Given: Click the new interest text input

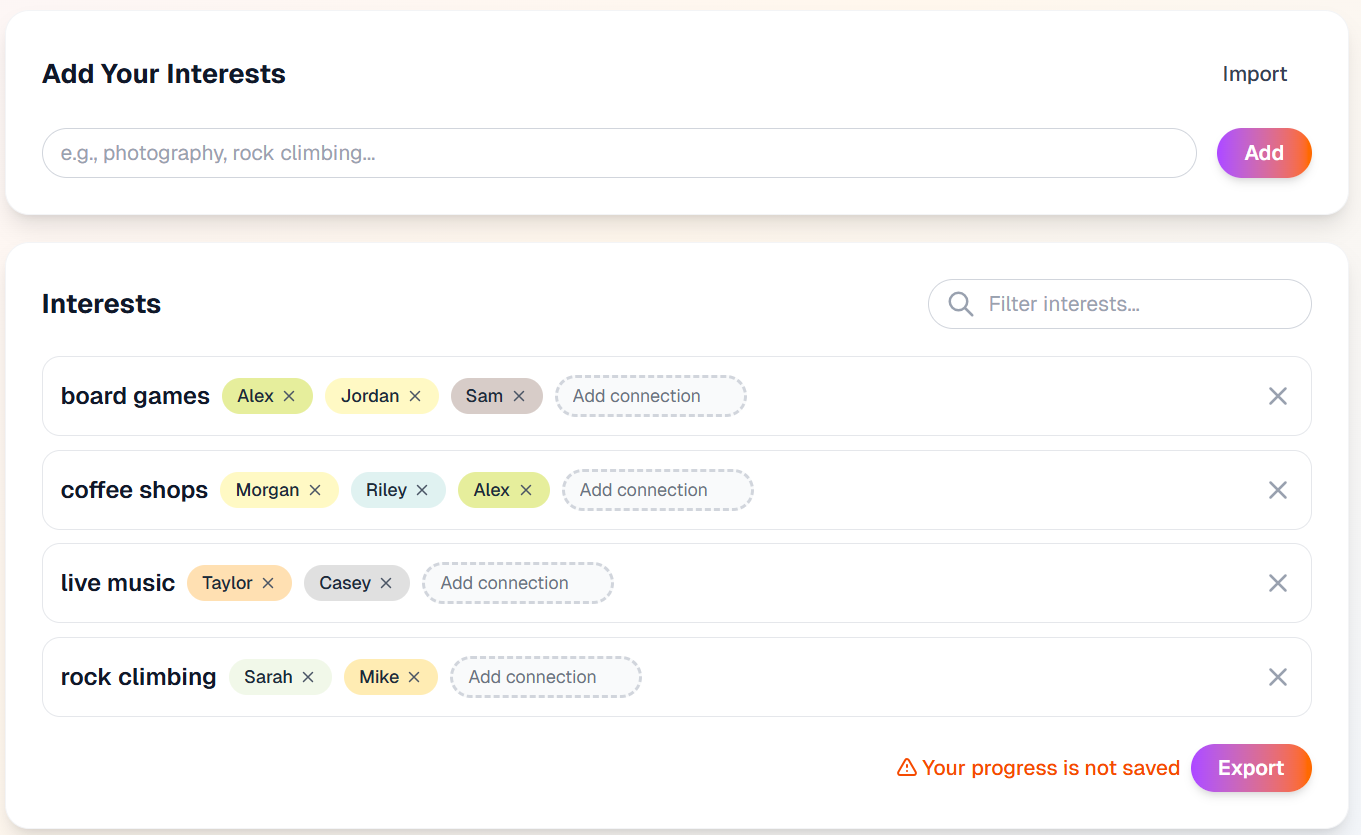Looking at the screenshot, I should (x=618, y=152).
